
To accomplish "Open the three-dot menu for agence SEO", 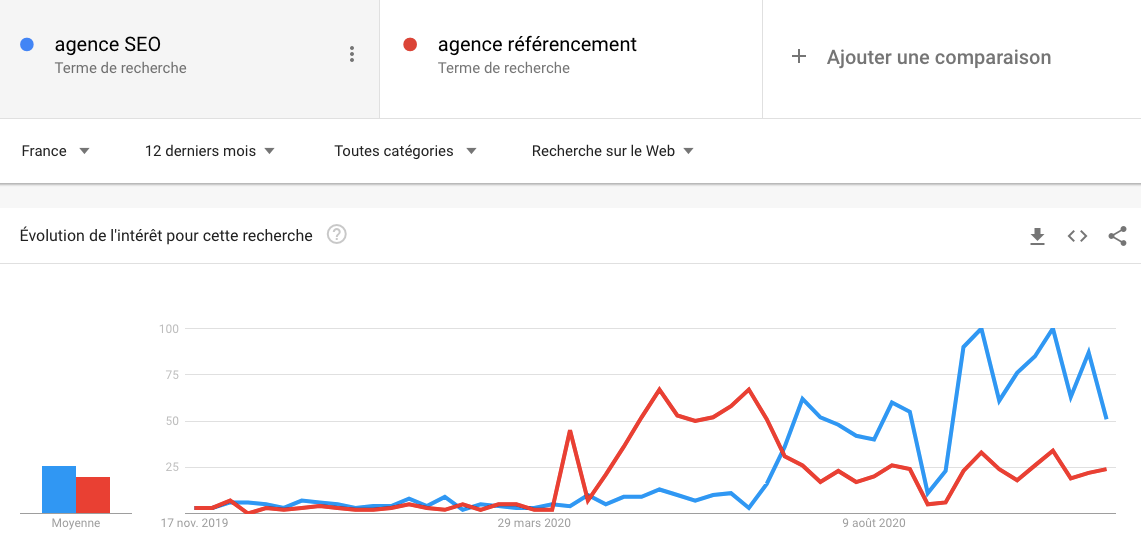I will click(351, 54).
